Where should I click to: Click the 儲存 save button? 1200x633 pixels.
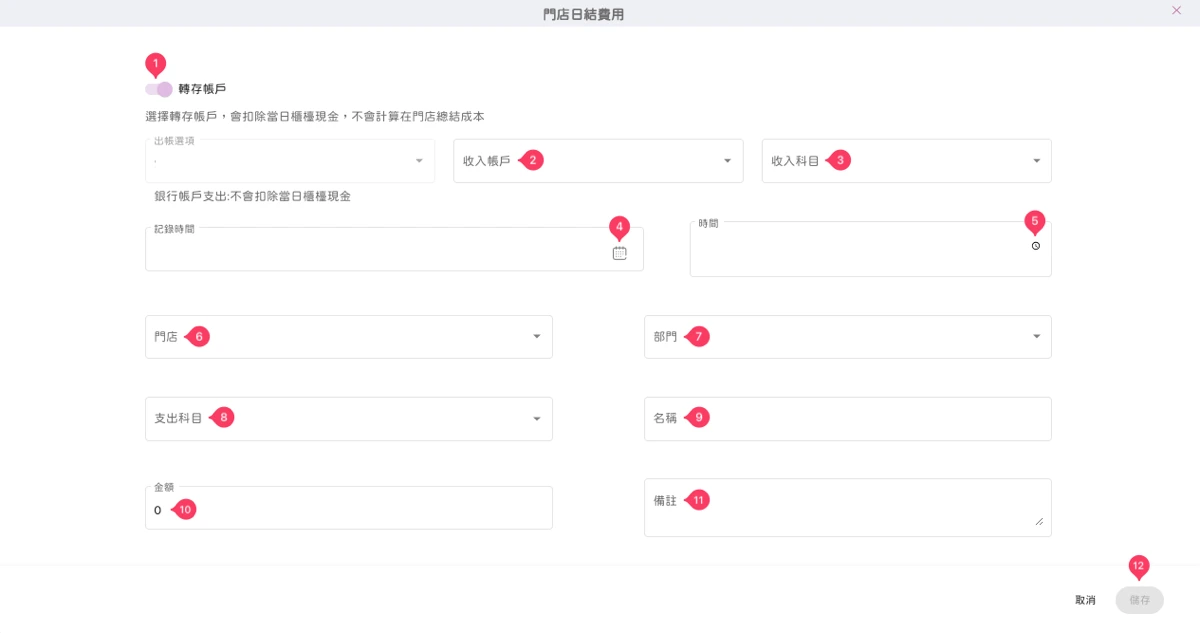coord(1140,600)
